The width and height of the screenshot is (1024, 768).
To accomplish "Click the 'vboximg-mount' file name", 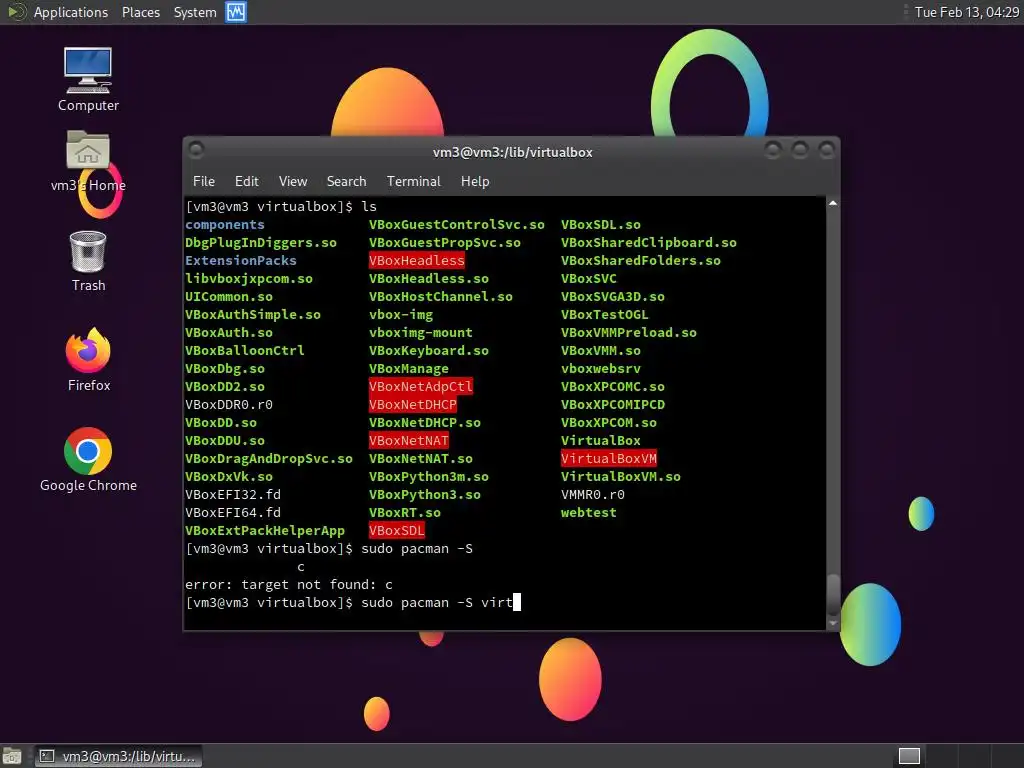I will pos(421,332).
